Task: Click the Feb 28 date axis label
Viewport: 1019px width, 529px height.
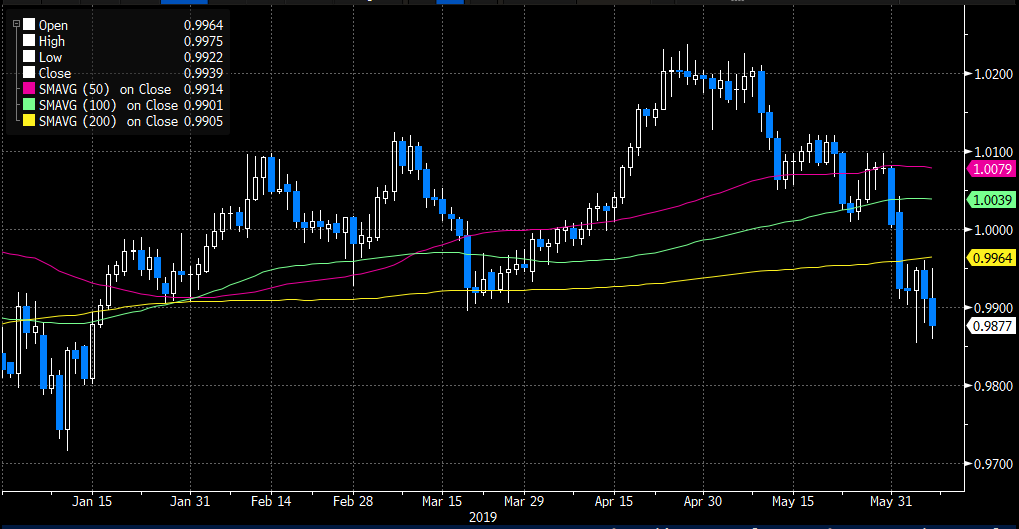Action: (x=353, y=502)
